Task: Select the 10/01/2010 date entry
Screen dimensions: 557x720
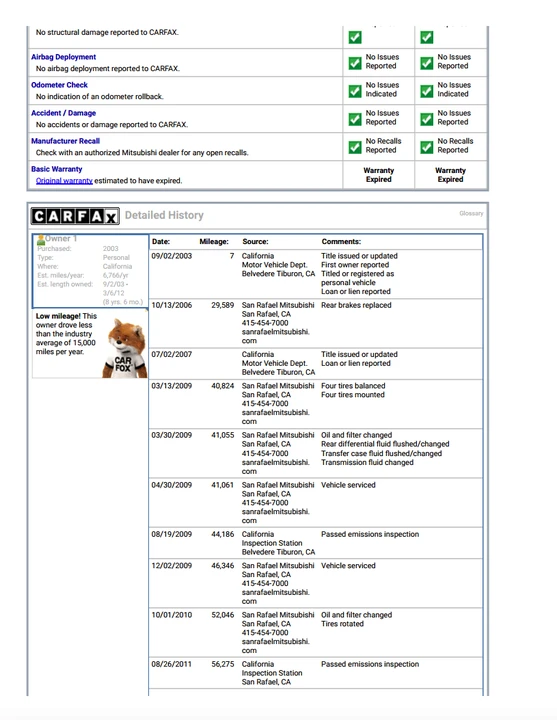Action: (172, 615)
